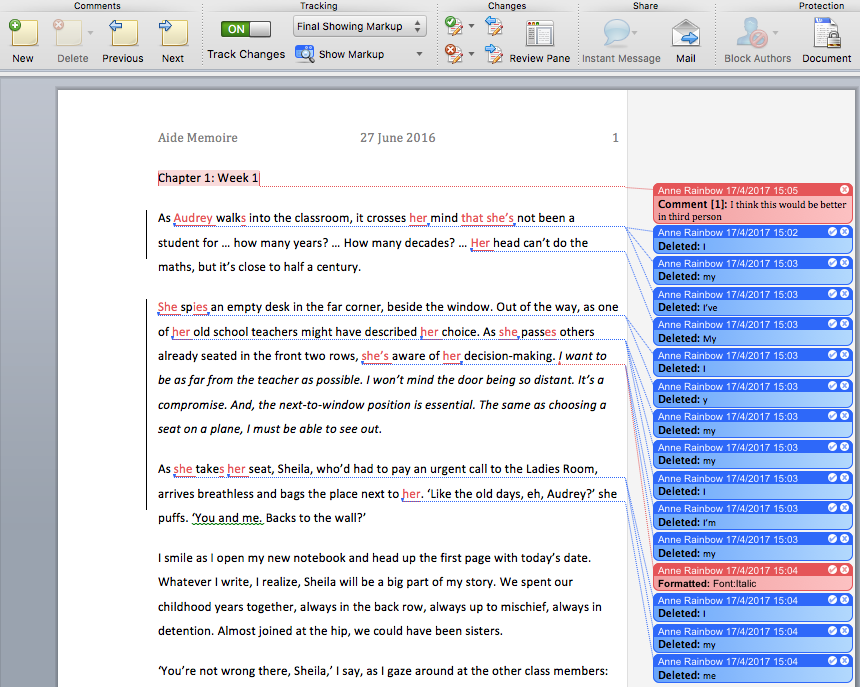Click the Show Markup magnifier icon

[304, 54]
